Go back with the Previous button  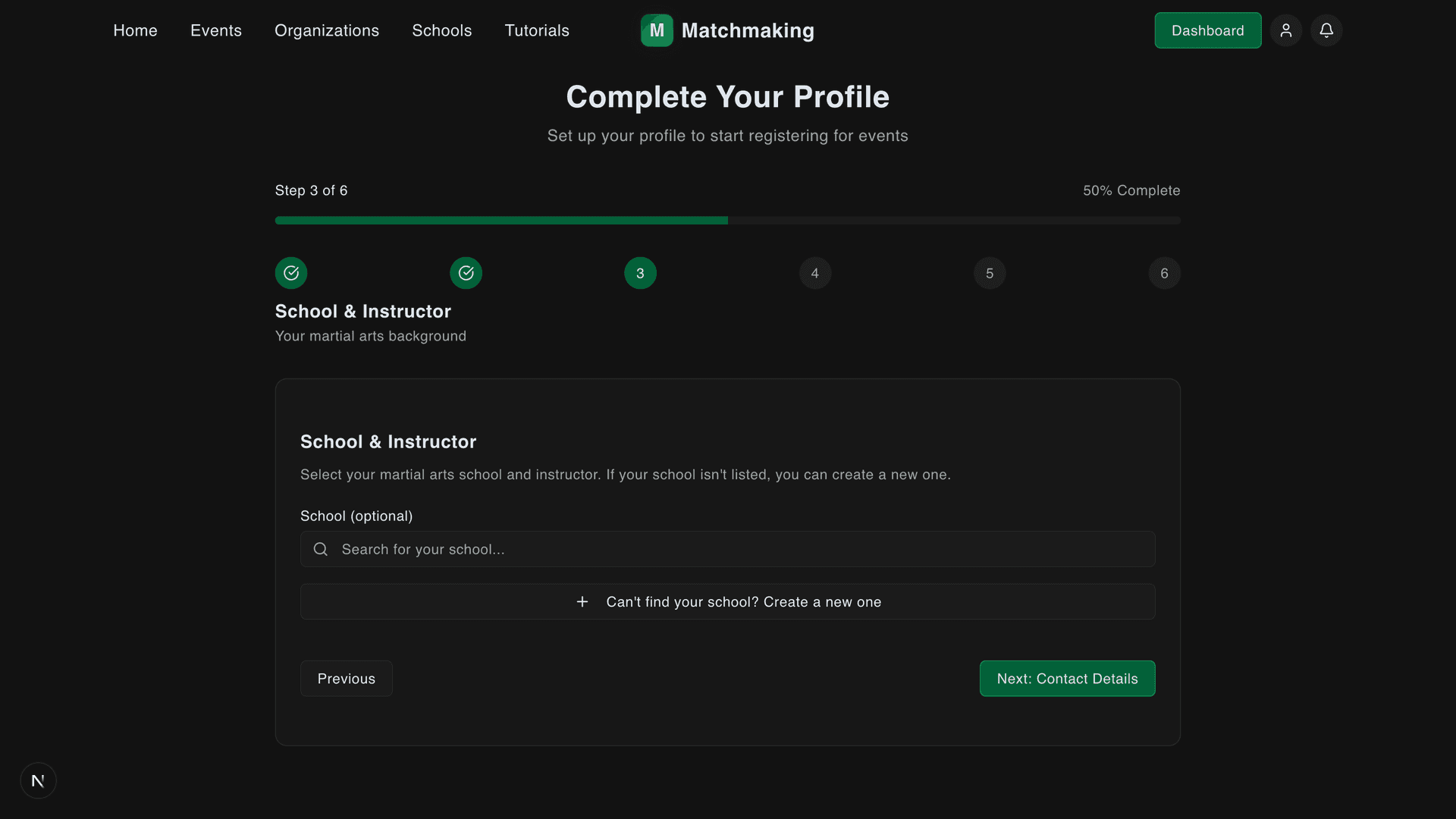tap(347, 679)
